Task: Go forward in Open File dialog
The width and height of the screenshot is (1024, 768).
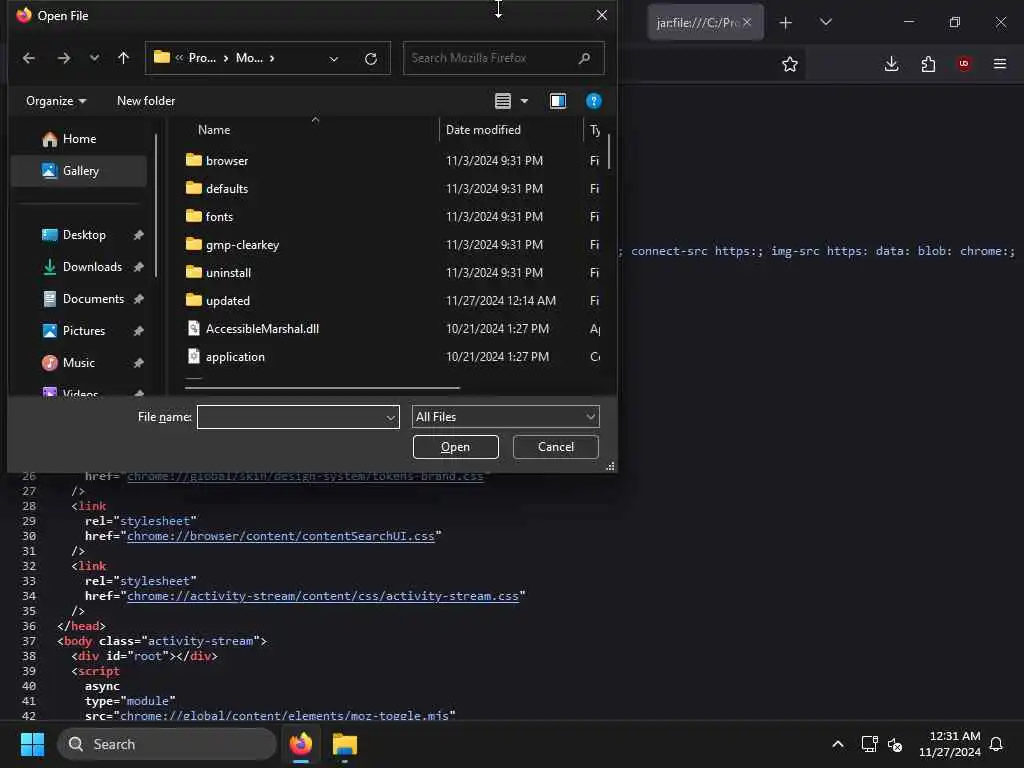Action: tap(63, 58)
